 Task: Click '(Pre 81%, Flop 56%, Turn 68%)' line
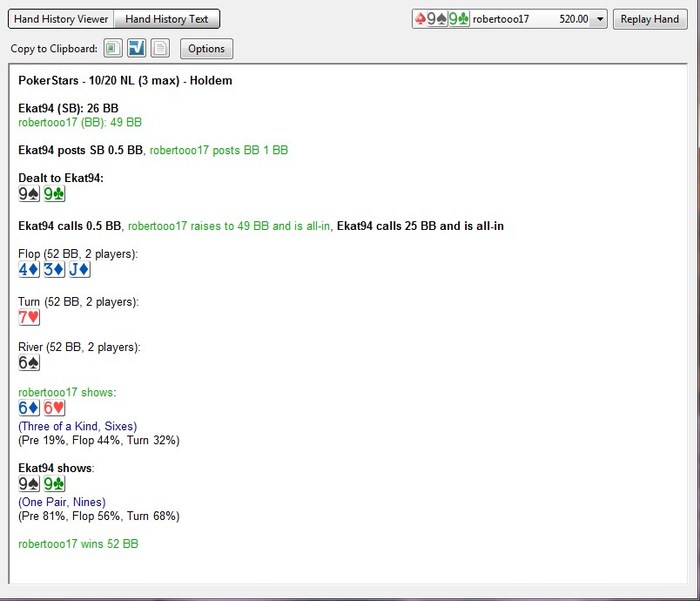(99, 516)
